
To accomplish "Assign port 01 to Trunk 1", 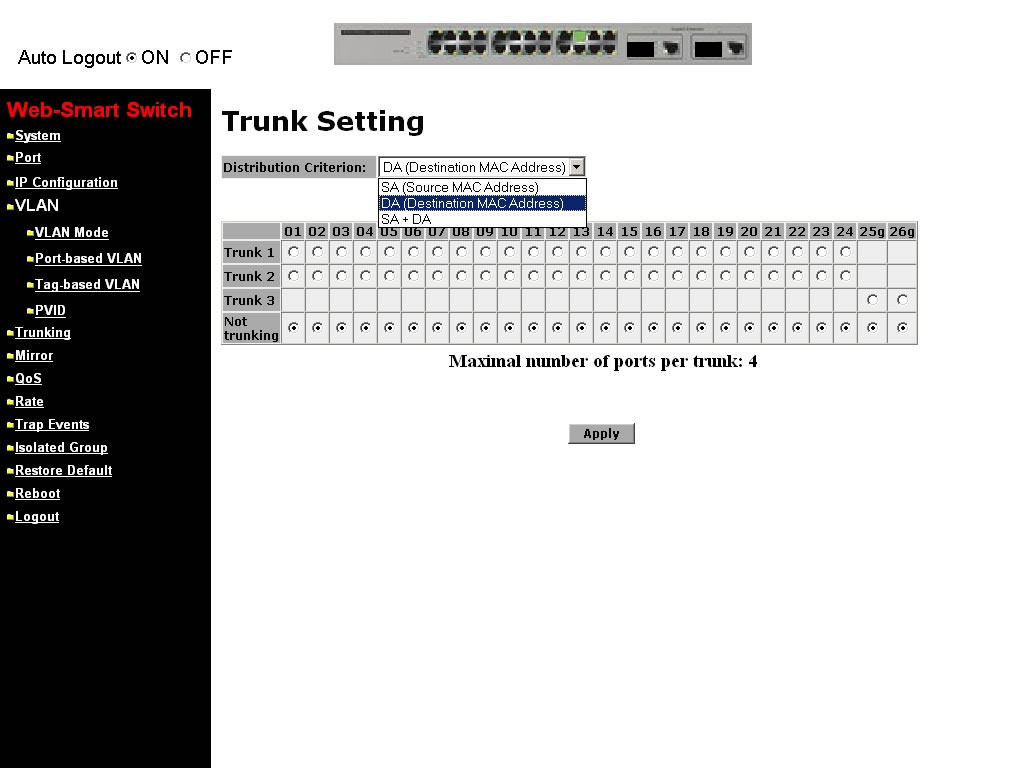I will [293, 252].
